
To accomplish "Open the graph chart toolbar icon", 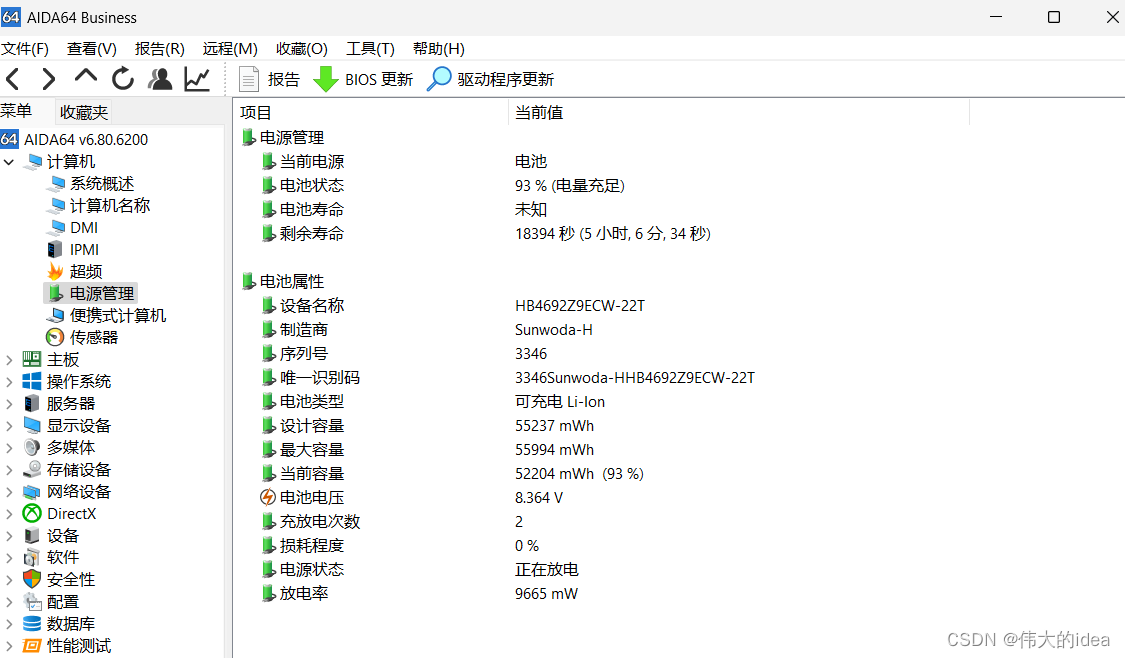I will pos(197,79).
